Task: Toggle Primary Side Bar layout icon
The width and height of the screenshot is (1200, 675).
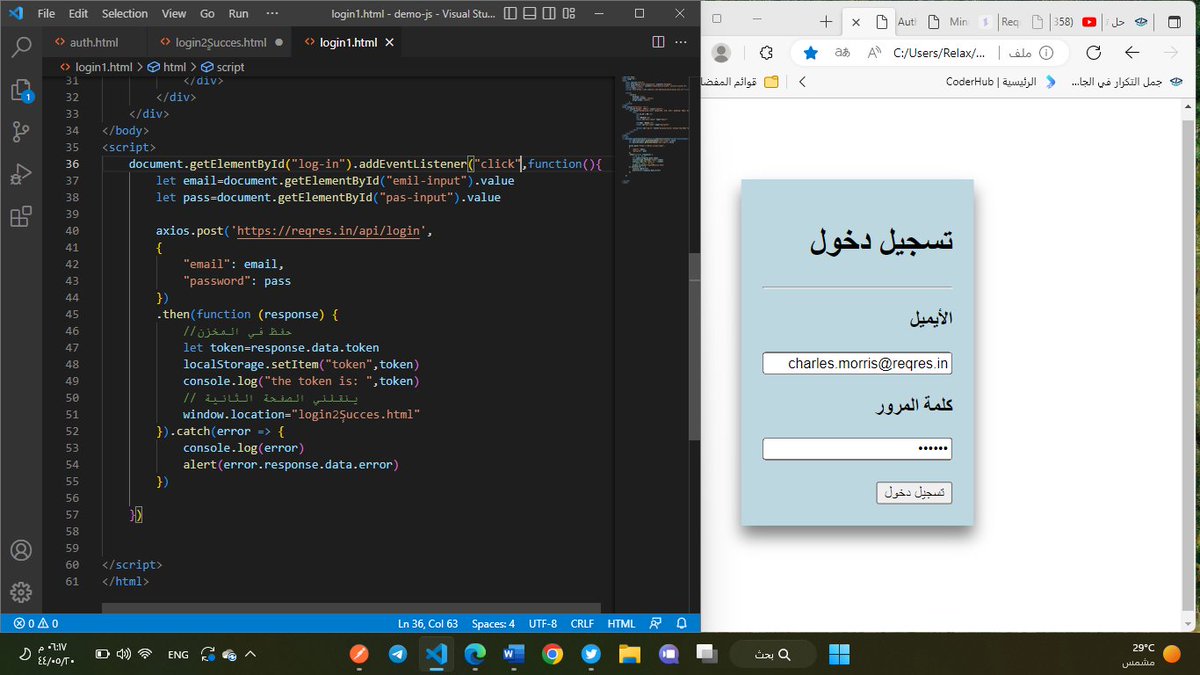Action: 512,14
